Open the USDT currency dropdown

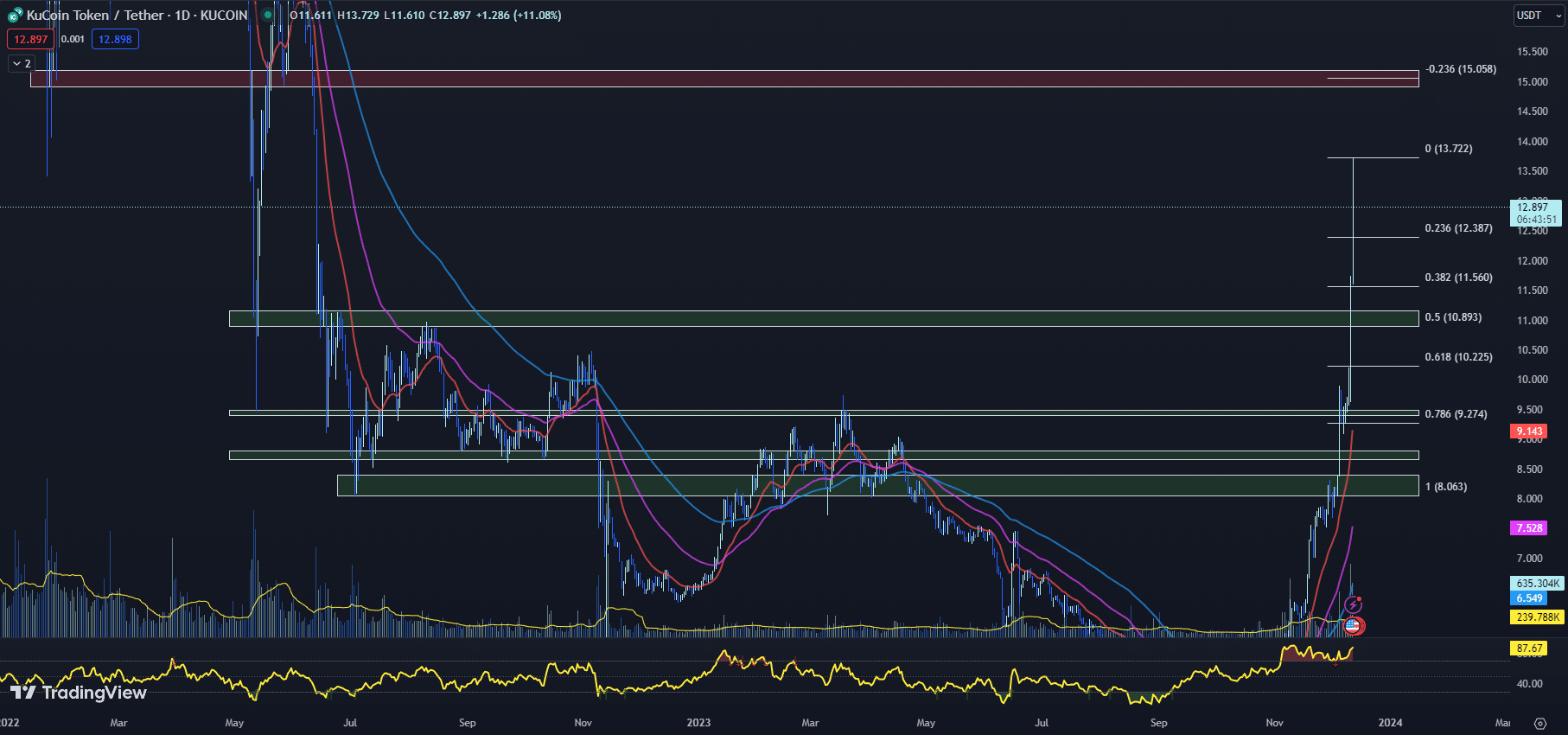click(1539, 16)
